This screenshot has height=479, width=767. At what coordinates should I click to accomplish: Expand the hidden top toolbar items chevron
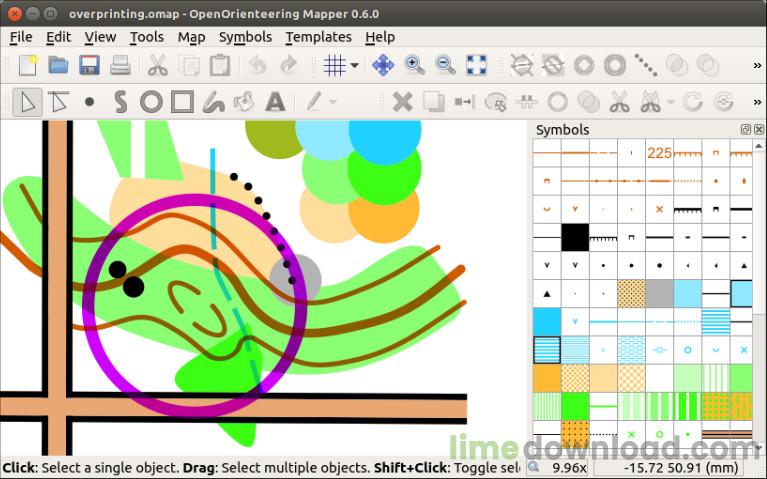tap(757, 66)
